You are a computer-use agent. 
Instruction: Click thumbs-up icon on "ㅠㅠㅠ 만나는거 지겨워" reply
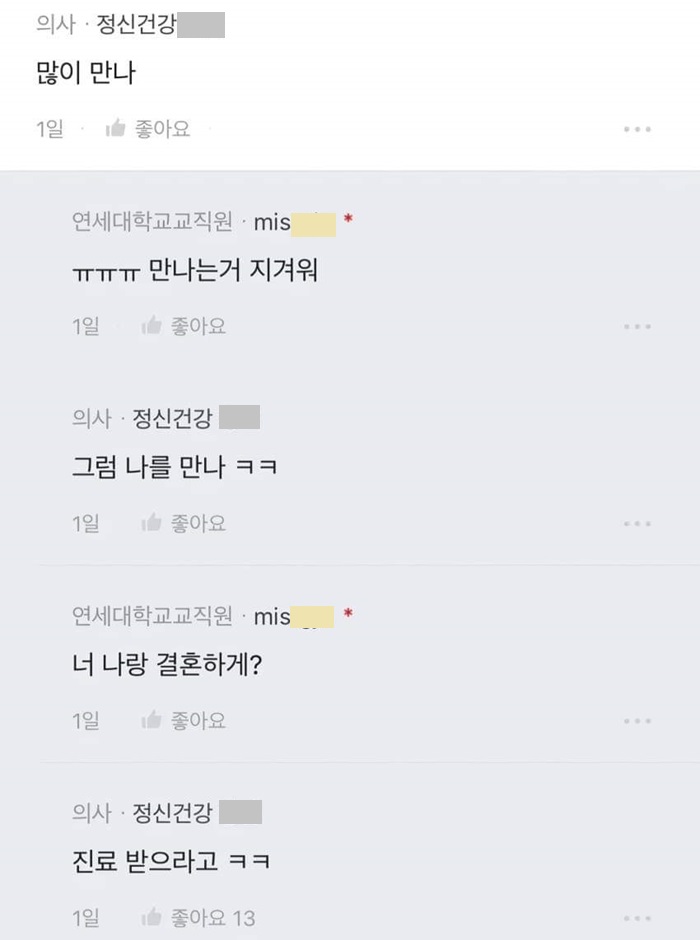152,326
